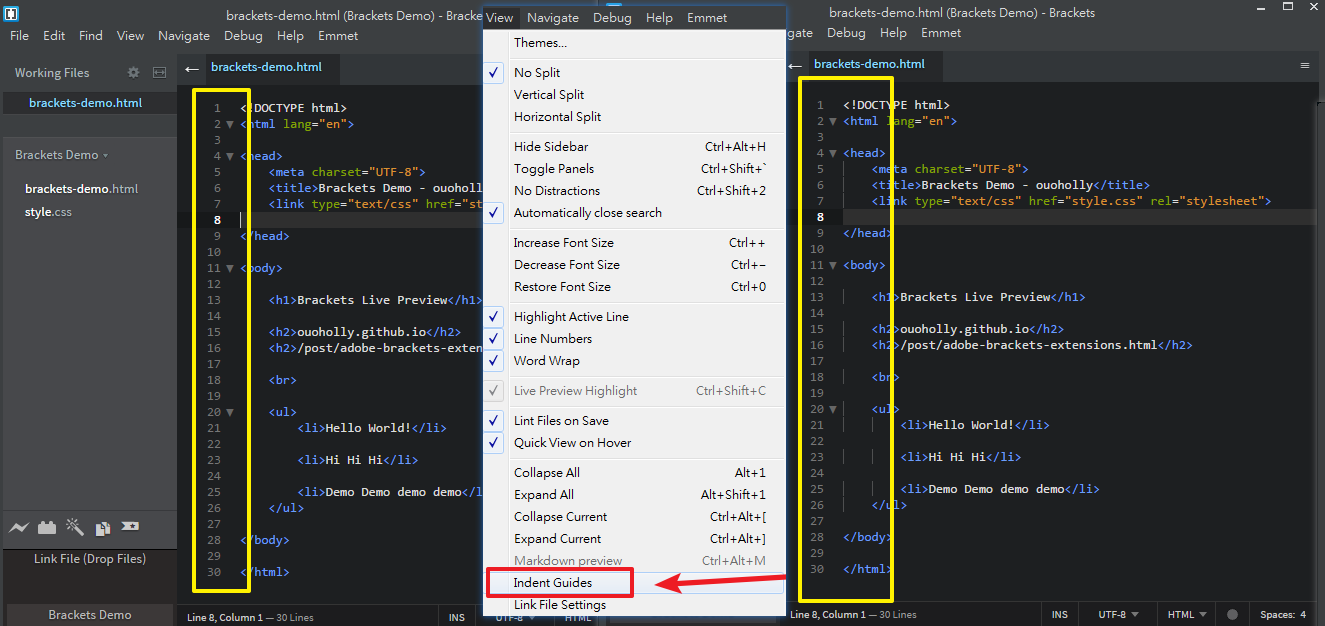Click the Live Preview lightning bolt icon

tap(19, 528)
